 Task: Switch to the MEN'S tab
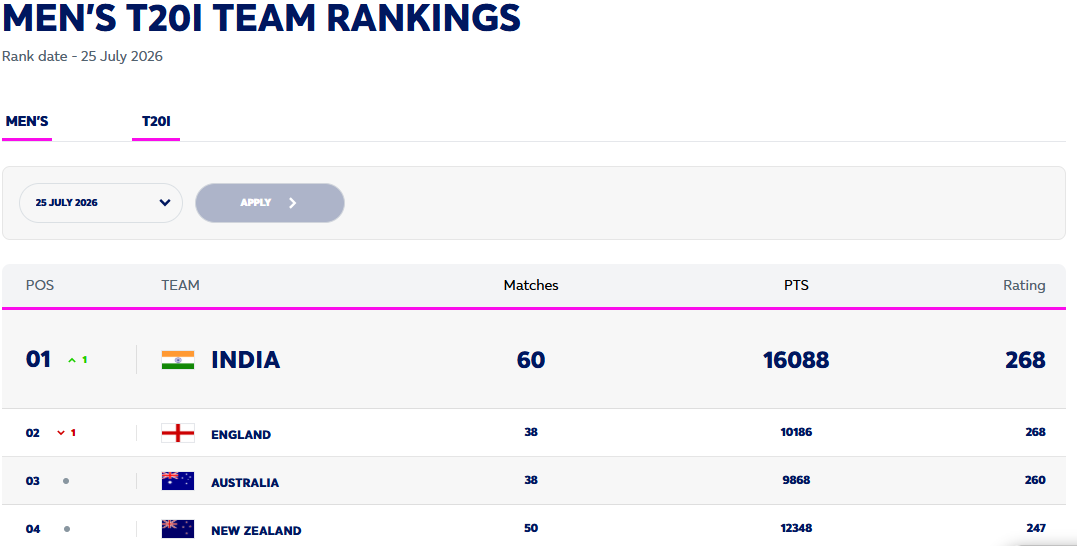click(27, 122)
